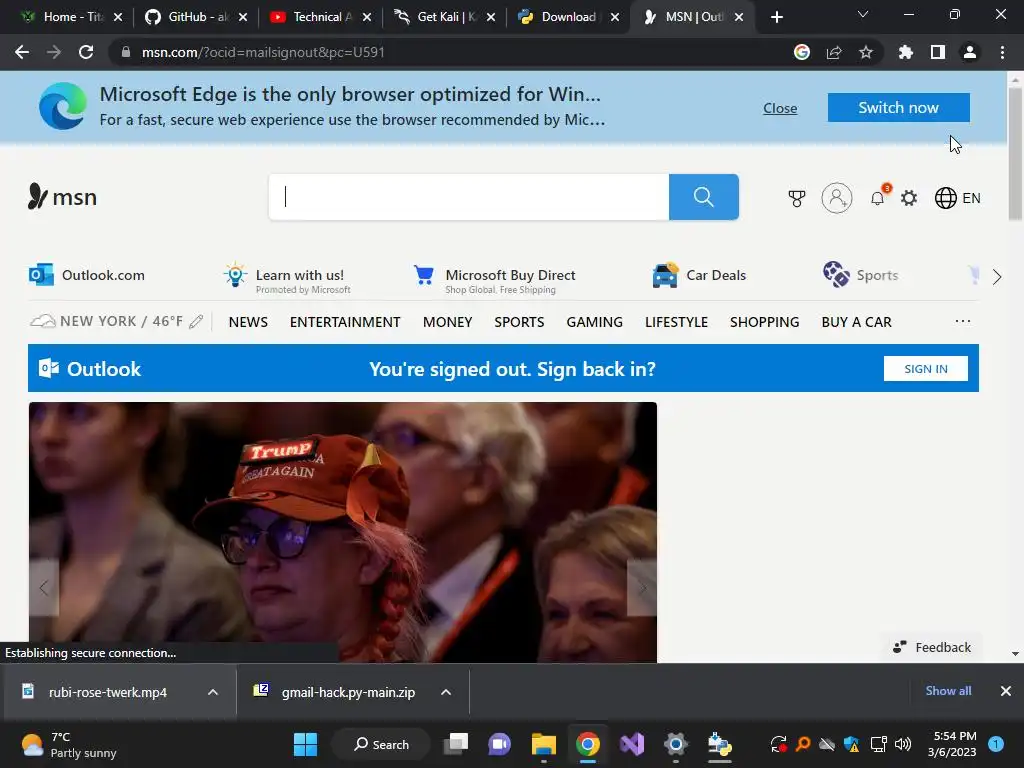Open Learn with us! promoted link
Screen dimensions: 1024x768
(287, 278)
